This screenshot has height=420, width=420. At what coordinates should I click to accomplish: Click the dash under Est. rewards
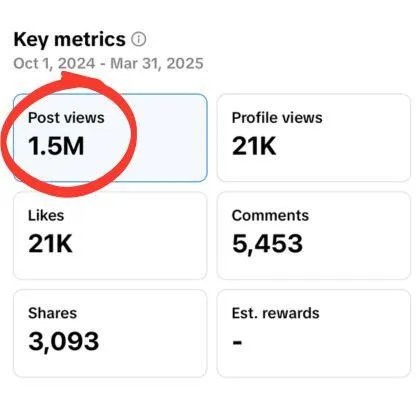(237, 342)
